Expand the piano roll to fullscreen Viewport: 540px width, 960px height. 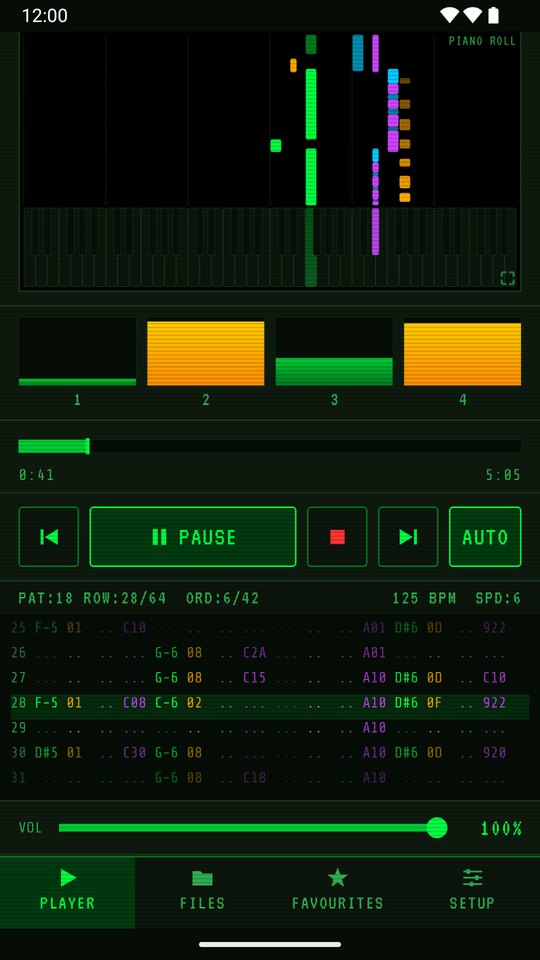tap(508, 279)
